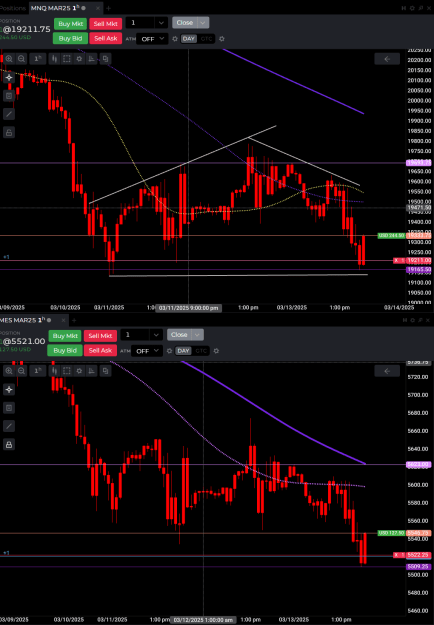Screen dimensions: 434x625
Task: Click Buy Mkt on MNQ panel
Action: 70,24
